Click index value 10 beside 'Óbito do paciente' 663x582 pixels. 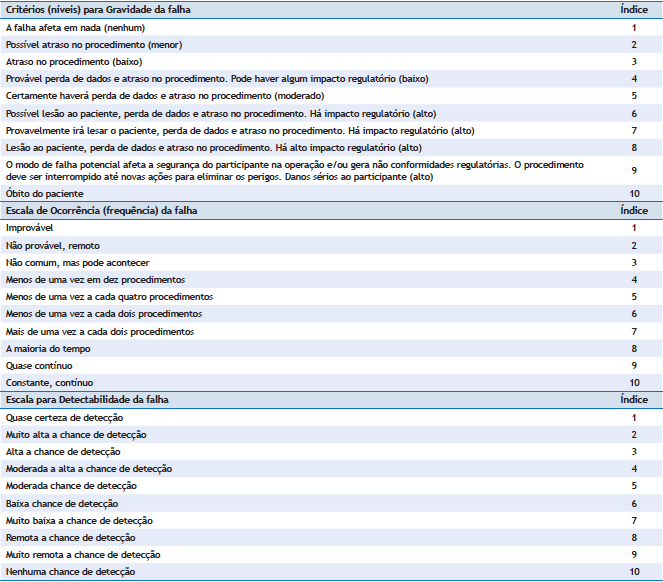[x=633, y=193]
